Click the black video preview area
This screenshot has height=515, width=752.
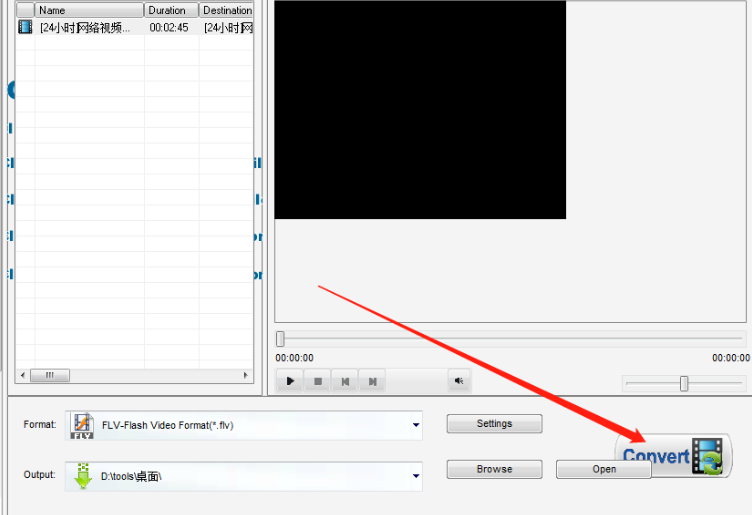pos(420,110)
